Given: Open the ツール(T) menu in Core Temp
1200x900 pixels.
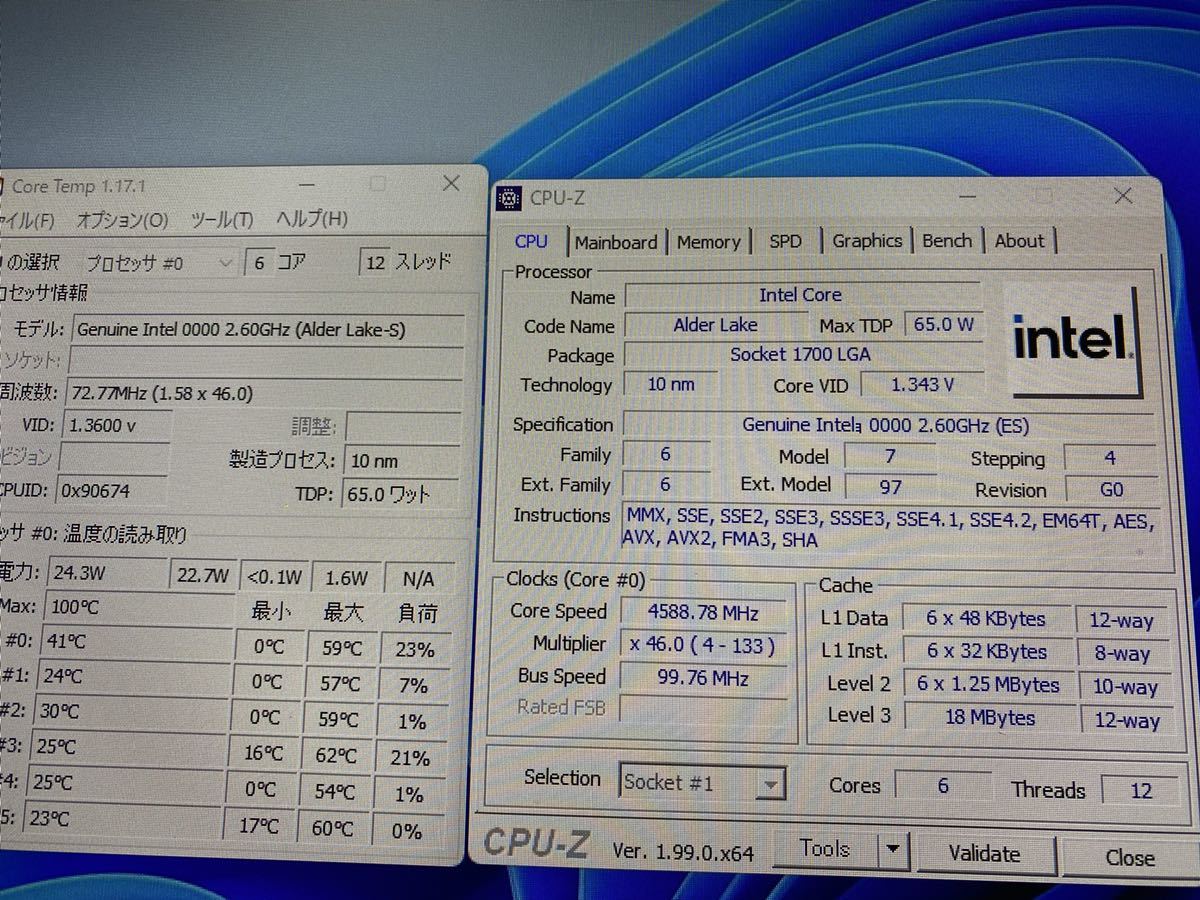Looking at the screenshot, I should [x=221, y=220].
